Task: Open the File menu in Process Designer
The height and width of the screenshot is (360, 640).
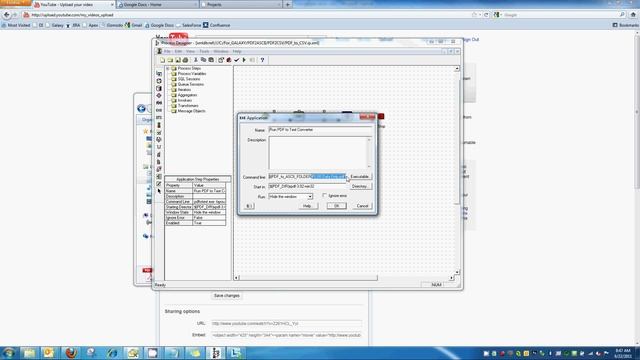Action: coord(167,51)
